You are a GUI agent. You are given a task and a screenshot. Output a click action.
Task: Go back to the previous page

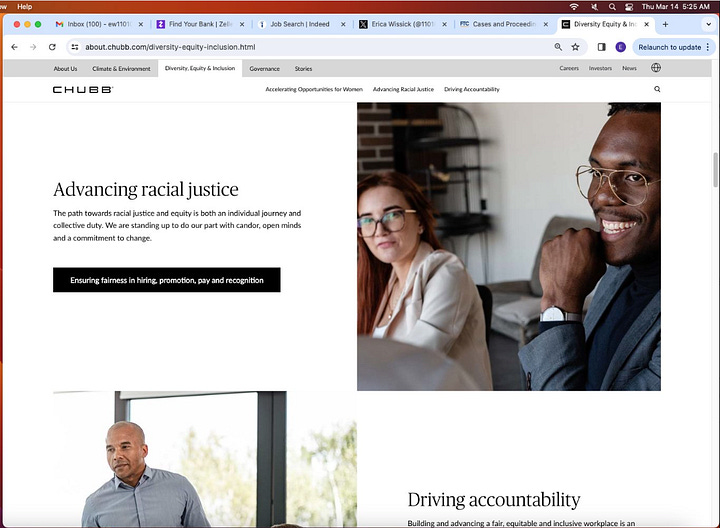[x=14, y=47]
